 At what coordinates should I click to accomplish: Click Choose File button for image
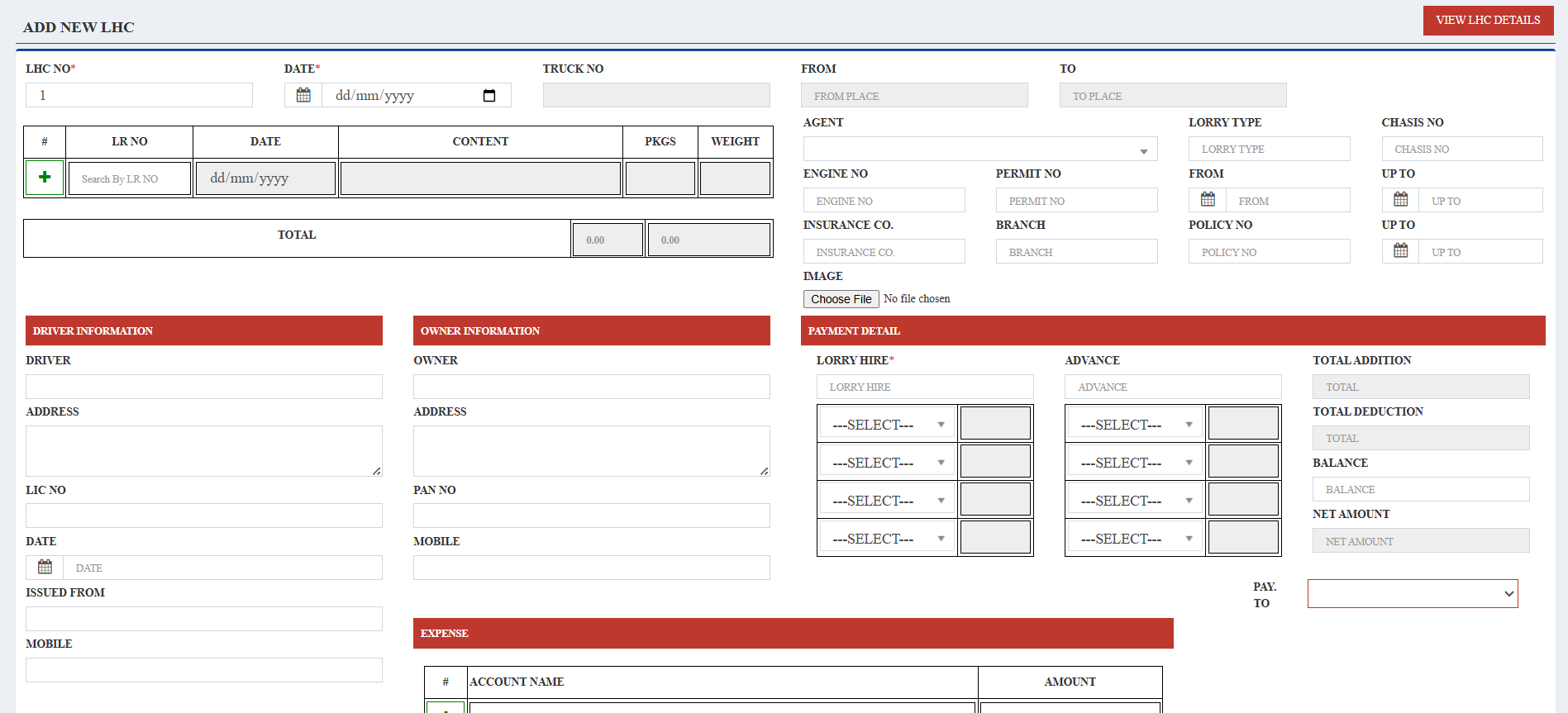tap(841, 299)
